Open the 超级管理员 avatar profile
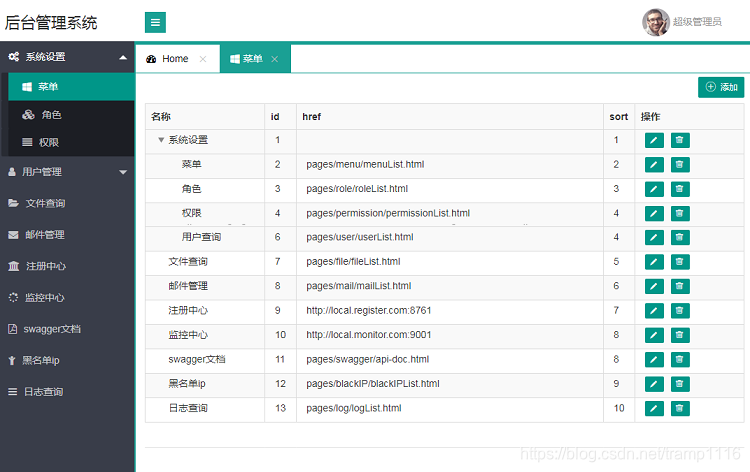This screenshot has width=750, height=472. coord(655,22)
